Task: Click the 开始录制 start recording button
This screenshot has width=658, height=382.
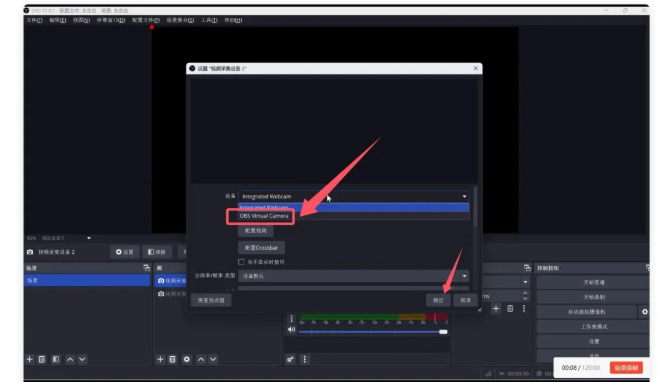Action: point(594,297)
